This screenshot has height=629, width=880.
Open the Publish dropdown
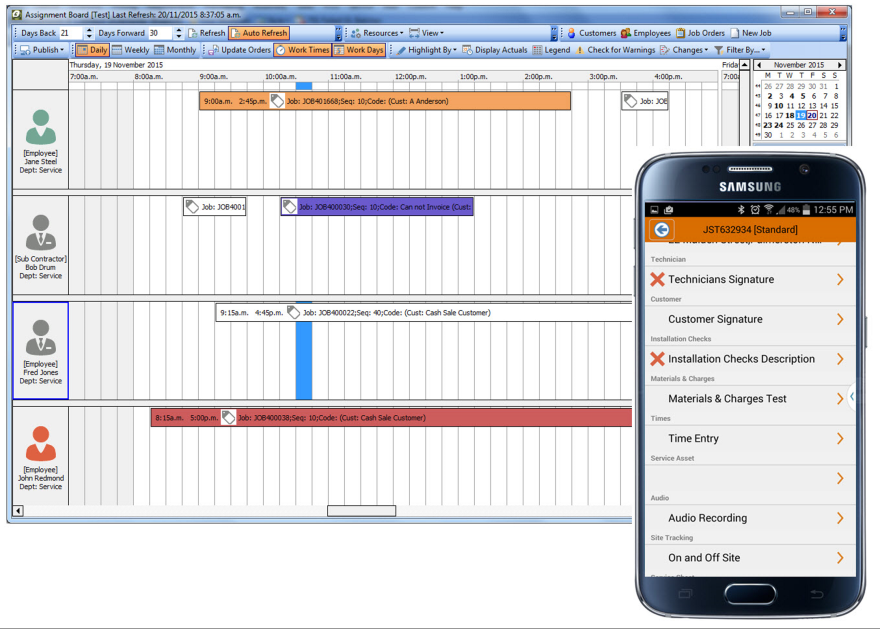(42, 50)
